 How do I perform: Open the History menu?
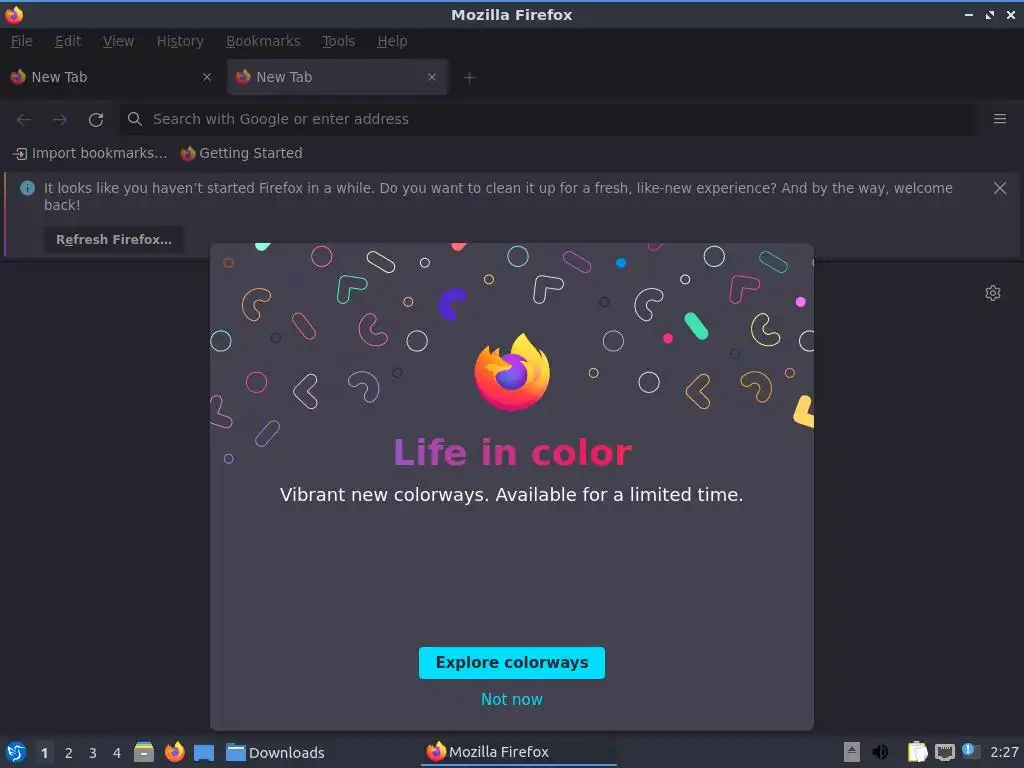click(180, 41)
